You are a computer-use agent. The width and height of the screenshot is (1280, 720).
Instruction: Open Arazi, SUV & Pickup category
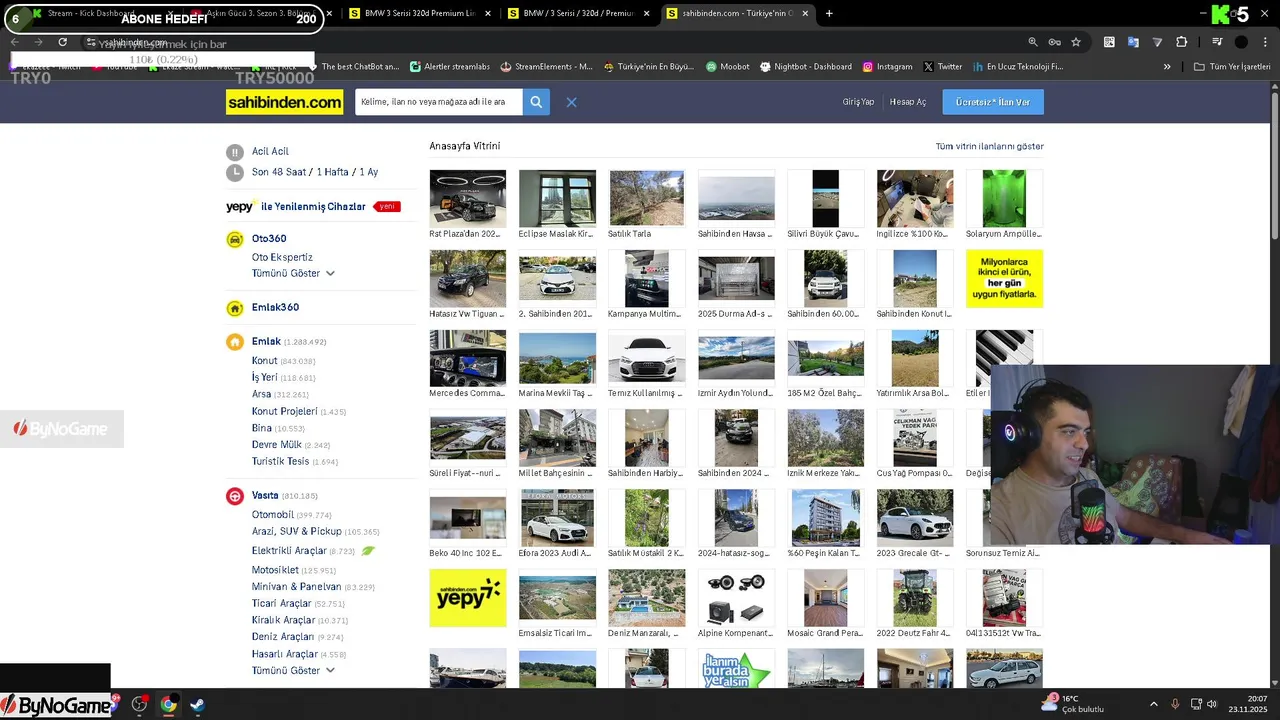pos(297,532)
